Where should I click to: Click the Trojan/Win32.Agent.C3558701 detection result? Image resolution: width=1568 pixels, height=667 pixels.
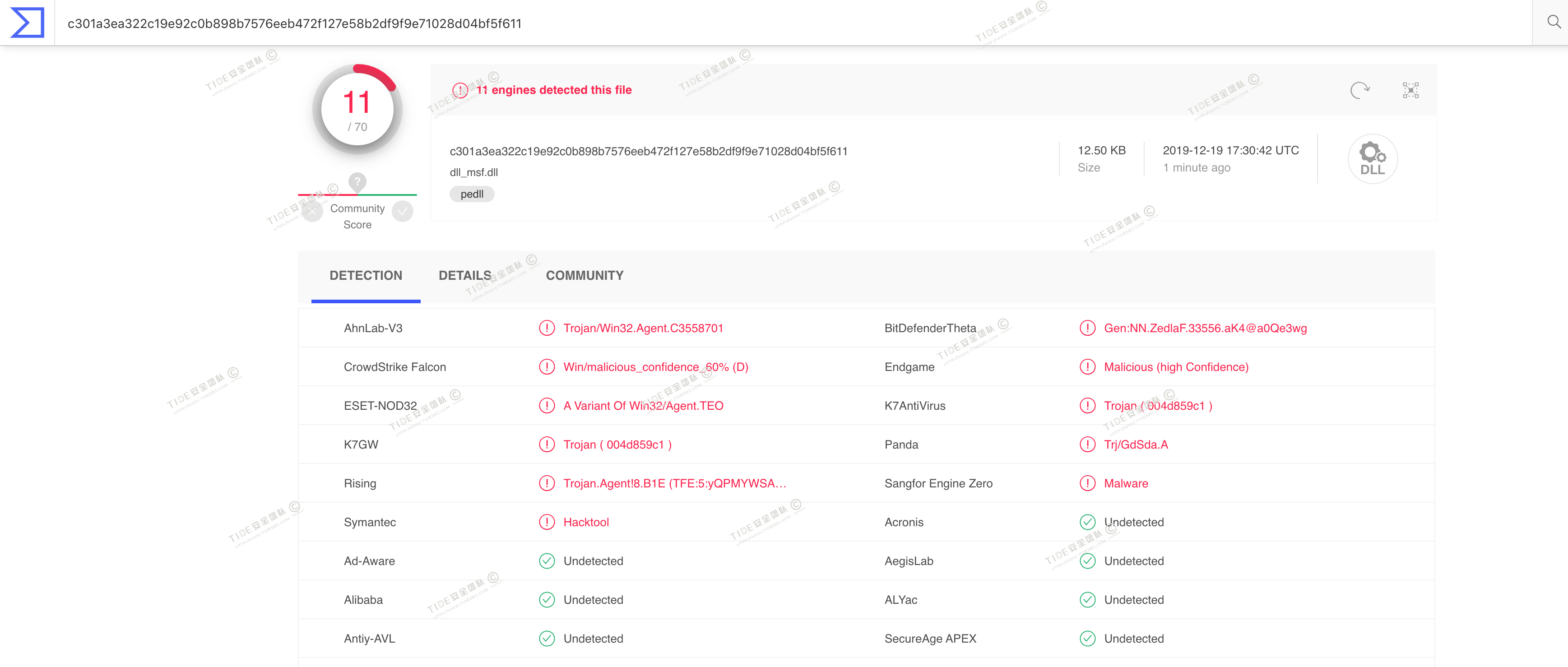pos(643,329)
